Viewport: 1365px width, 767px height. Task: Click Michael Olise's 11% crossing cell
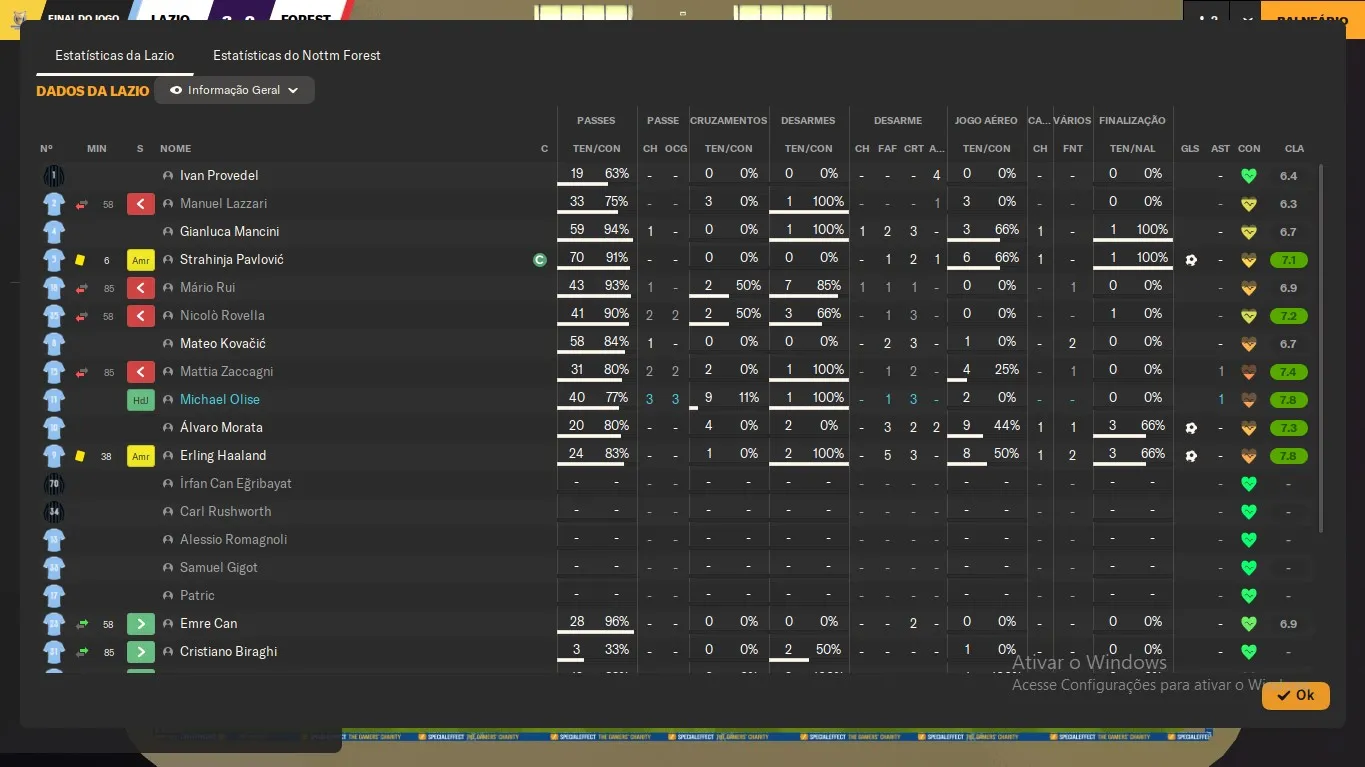(x=749, y=398)
